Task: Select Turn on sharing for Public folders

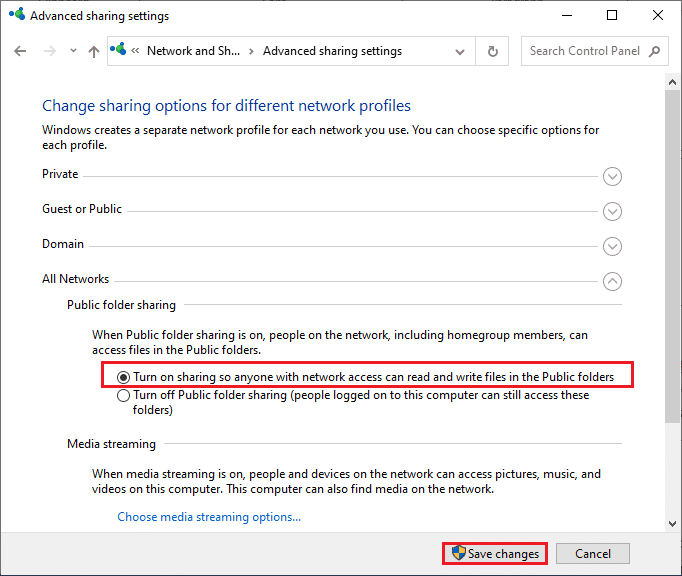Action: point(124,377)
